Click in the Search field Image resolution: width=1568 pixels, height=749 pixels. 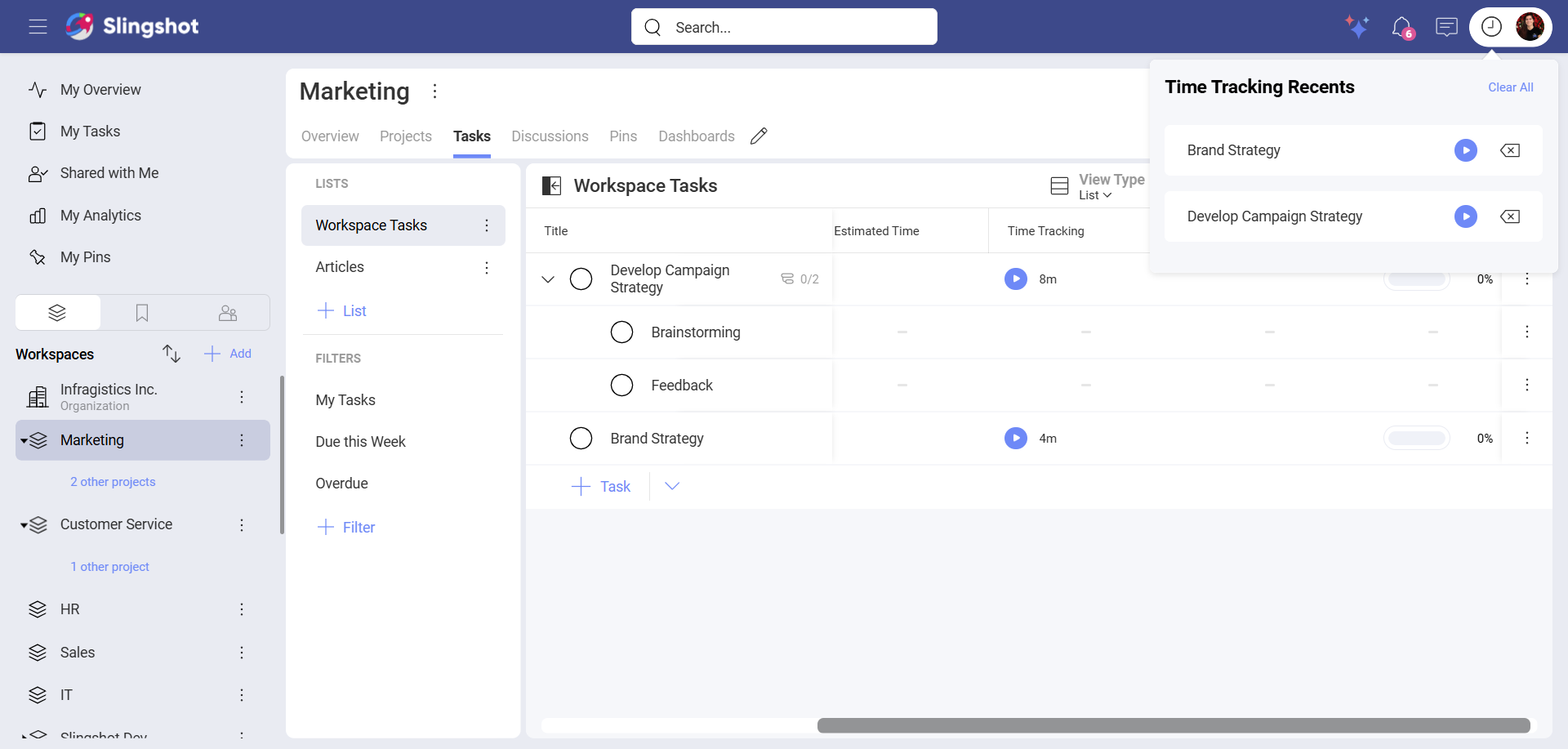click(784, 27)
